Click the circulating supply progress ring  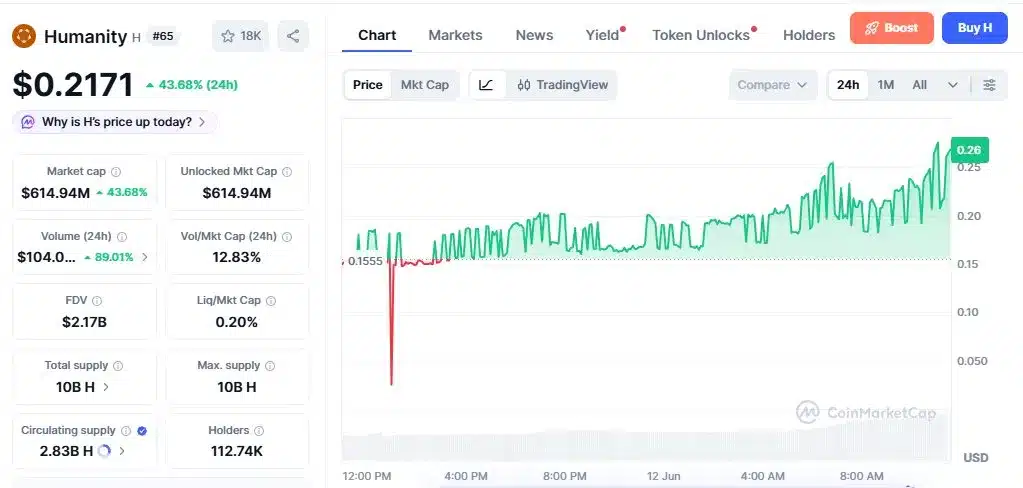(104, 451)
